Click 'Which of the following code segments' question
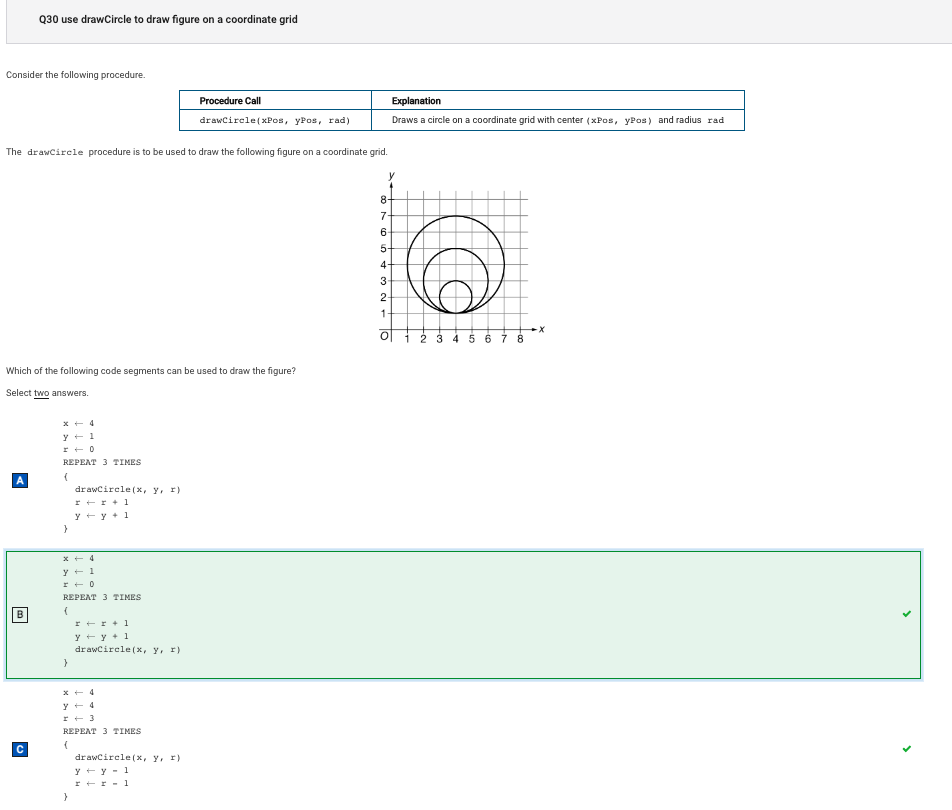Screen dimensions: 952x810 coord(151,371)
